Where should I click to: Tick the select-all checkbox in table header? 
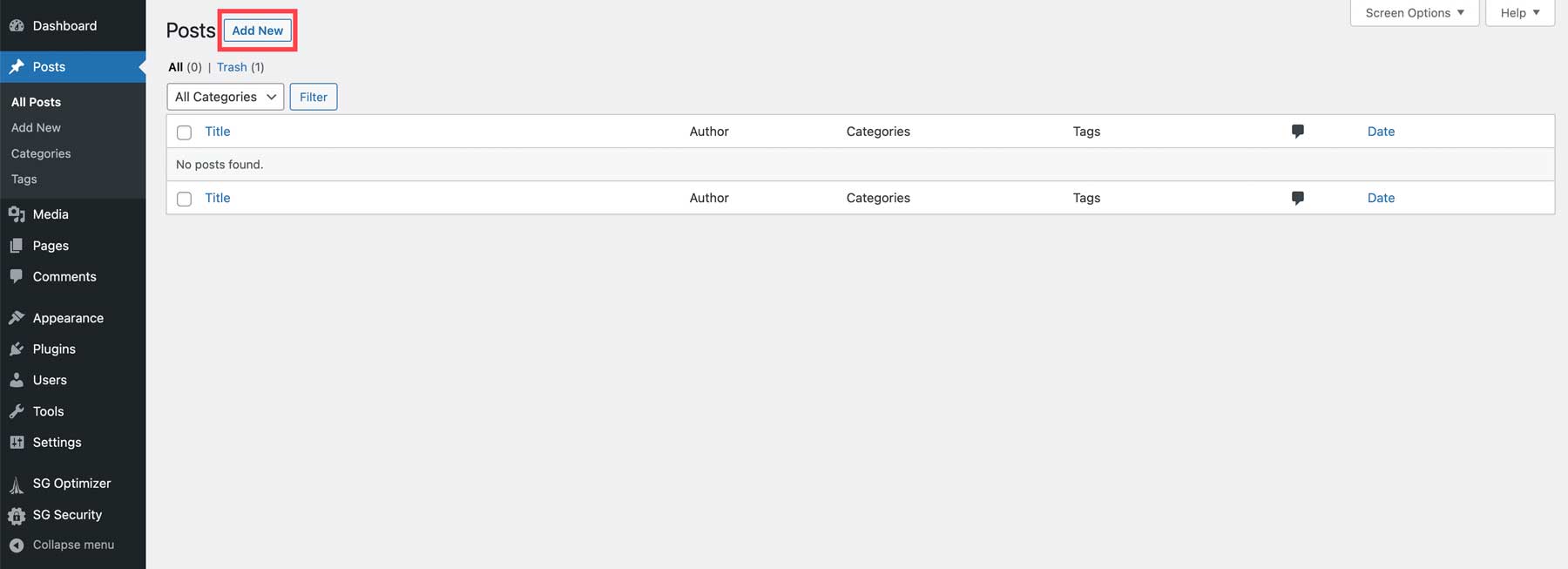pyautogui.click(x=184, y=132)
